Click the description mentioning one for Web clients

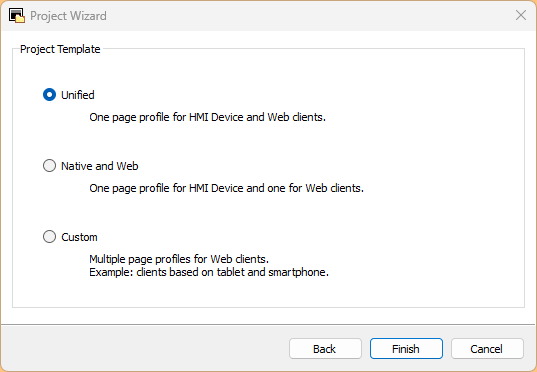tap(226, 188)
